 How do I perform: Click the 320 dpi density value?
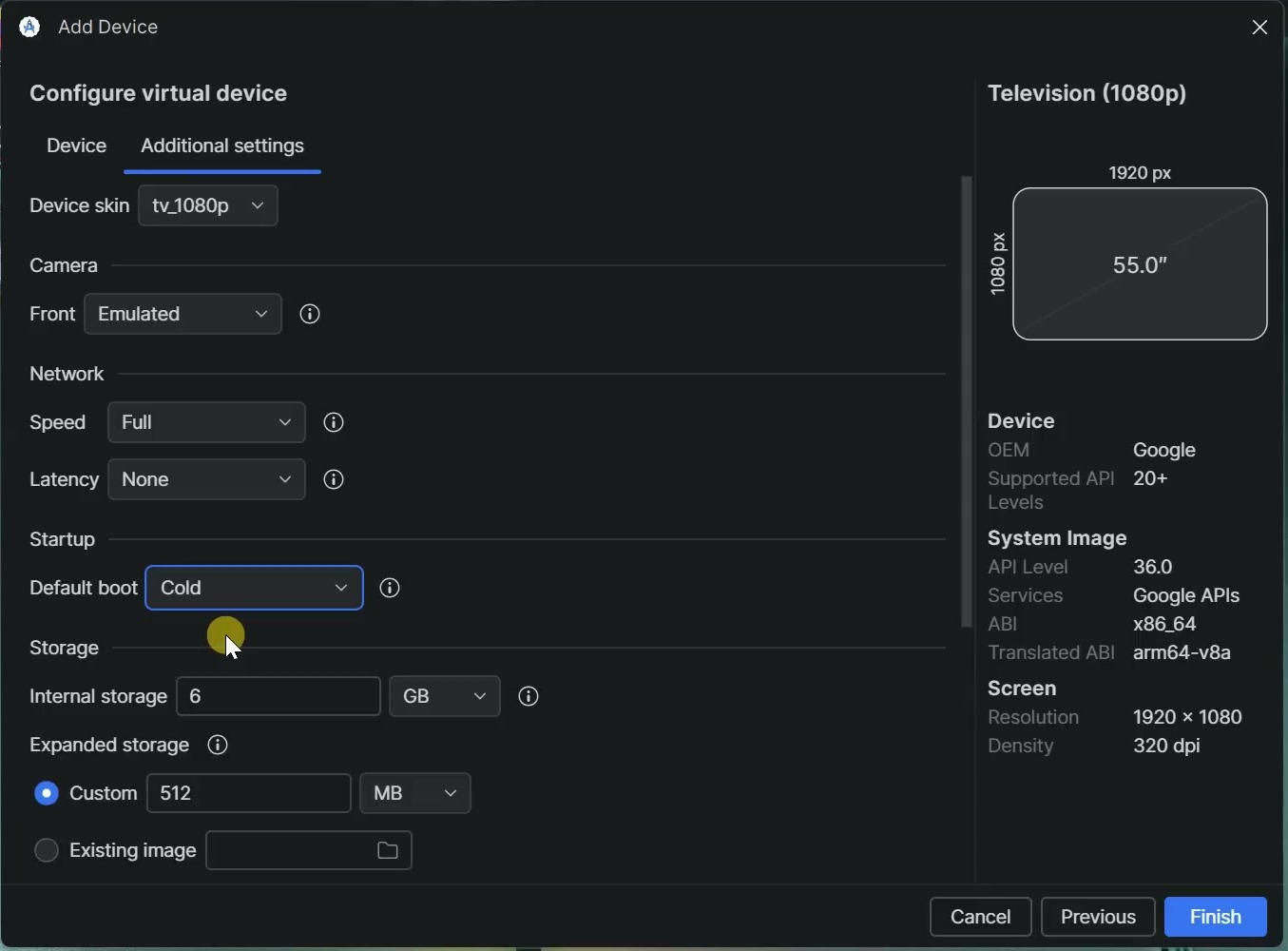click(x=1168, y=747)
